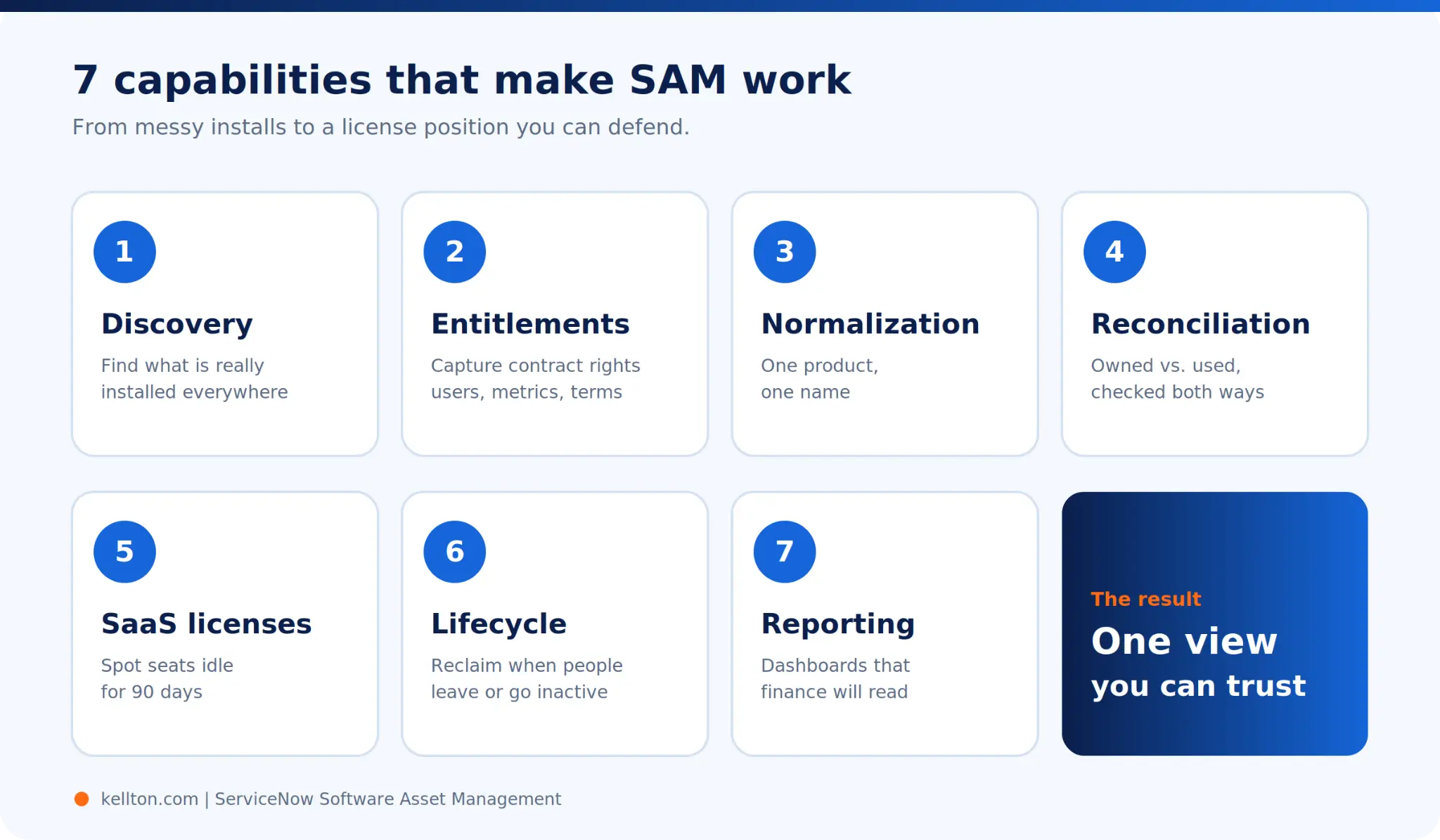Click the number 7 circle badge

(x=785, y=552)
